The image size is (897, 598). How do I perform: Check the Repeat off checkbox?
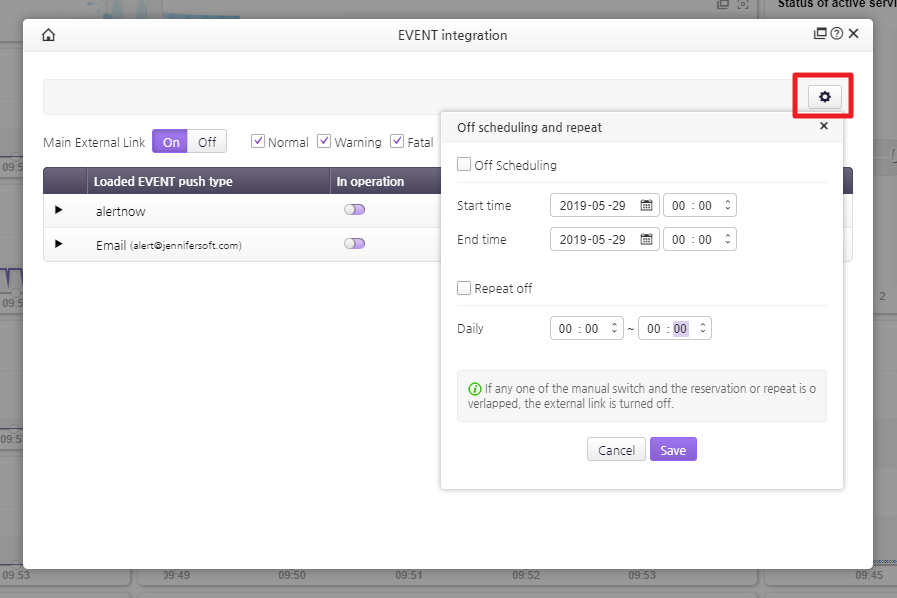(x=464, y=288)
